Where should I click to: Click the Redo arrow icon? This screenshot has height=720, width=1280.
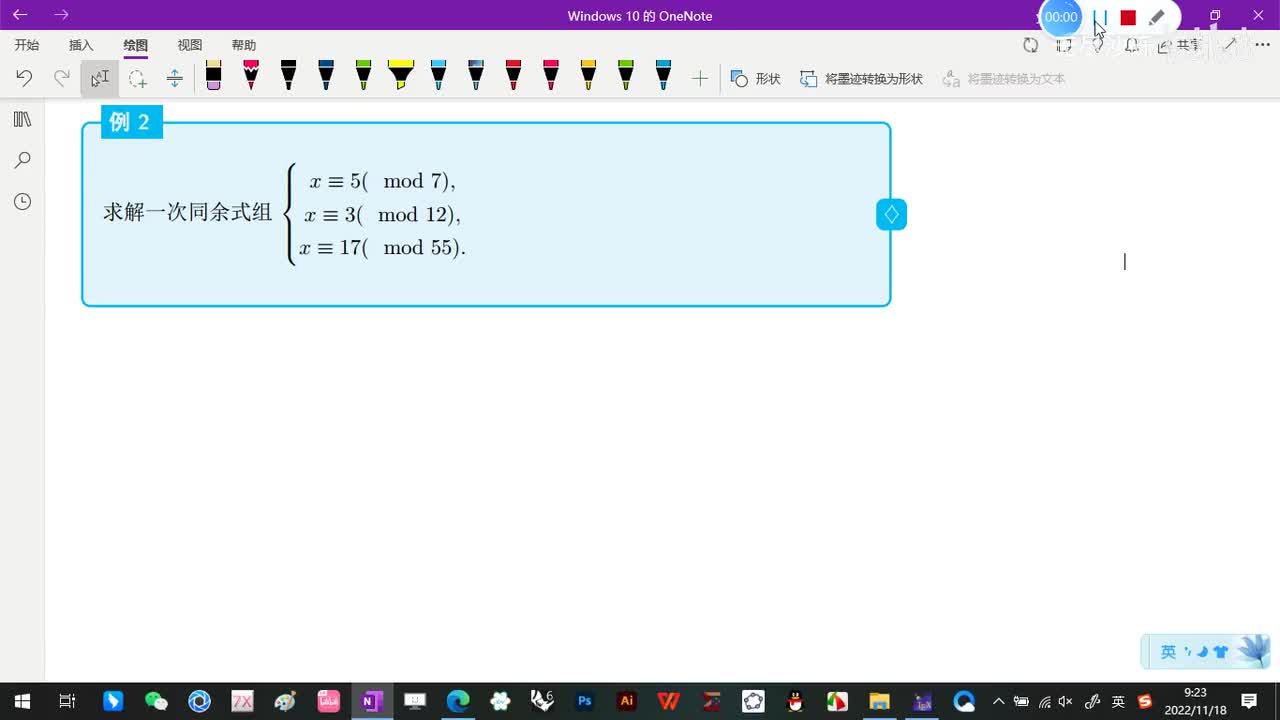click(62, 78)
